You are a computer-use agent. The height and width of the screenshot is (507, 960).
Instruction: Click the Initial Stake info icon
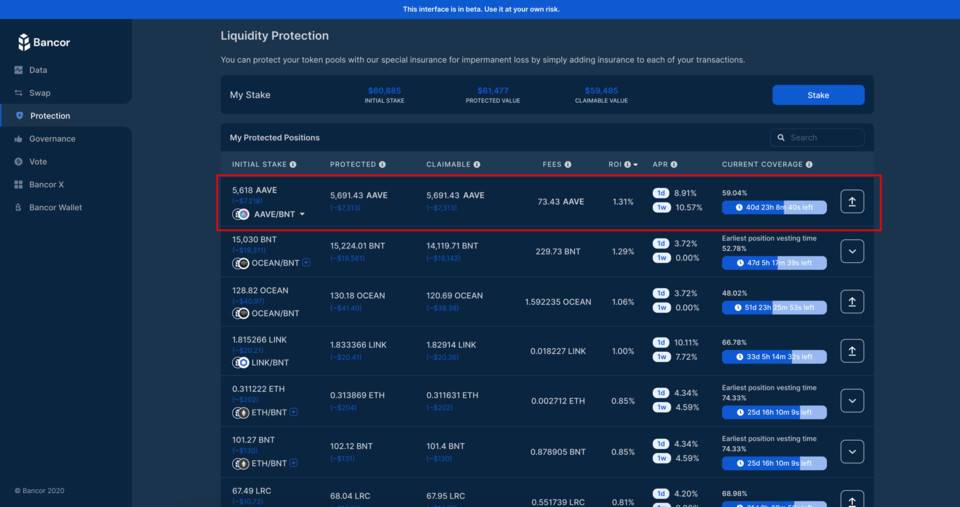click(x=293, y=165)
